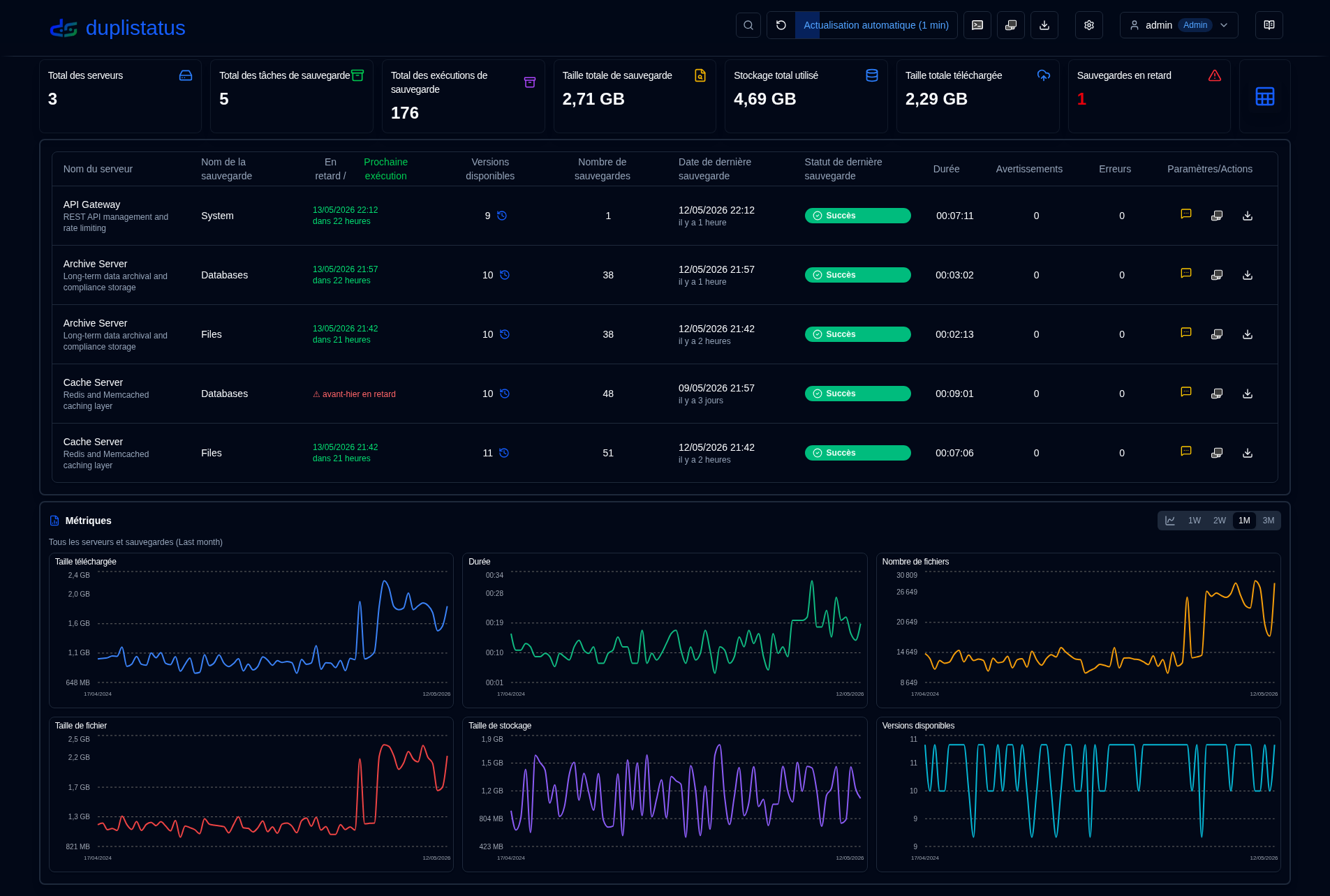
Task: Click chart line icon in metrics range bar
Action: point(1170,521)
